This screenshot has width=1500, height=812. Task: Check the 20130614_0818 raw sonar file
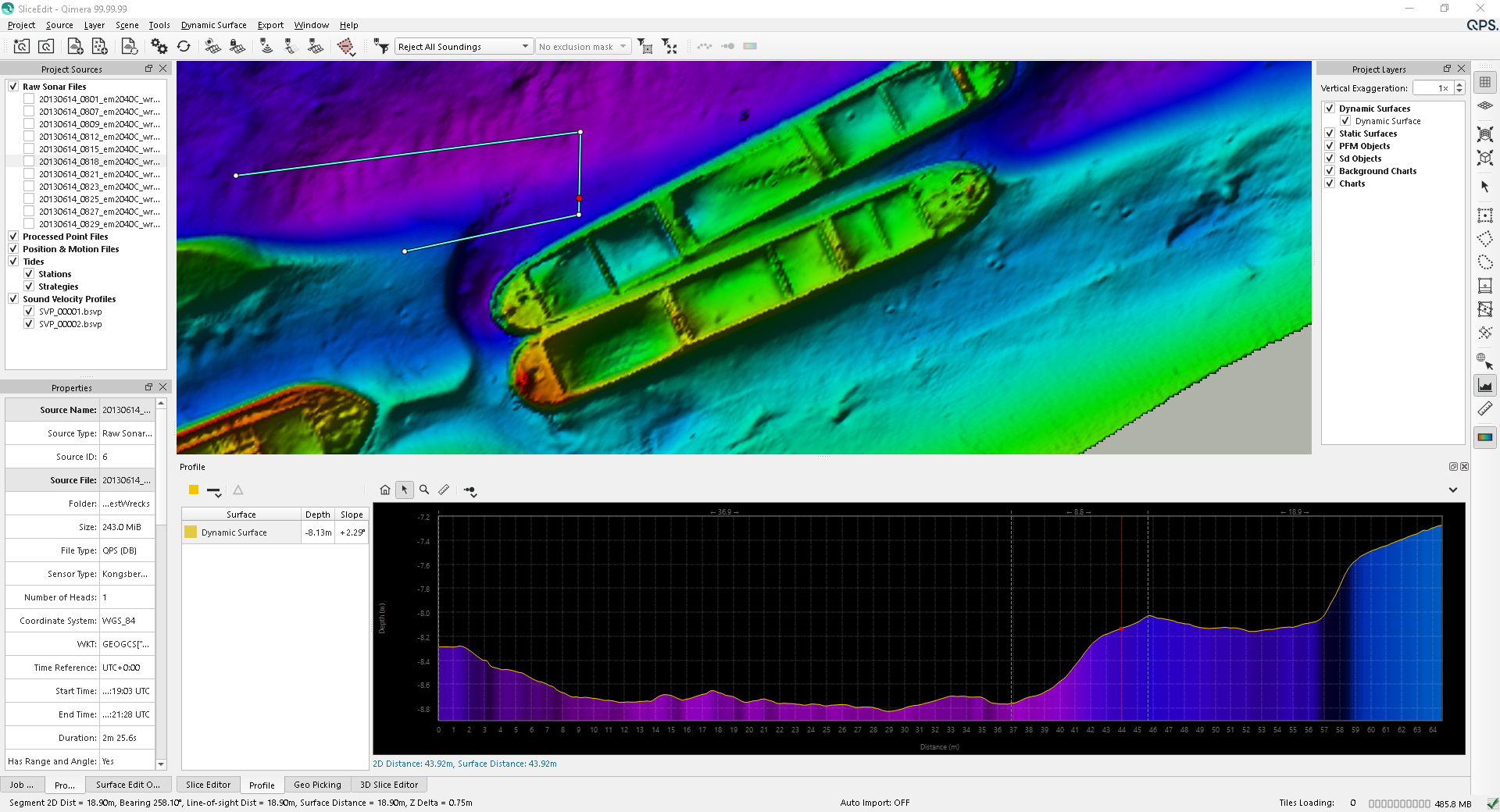pyautogui.click(x=29, y=162)
